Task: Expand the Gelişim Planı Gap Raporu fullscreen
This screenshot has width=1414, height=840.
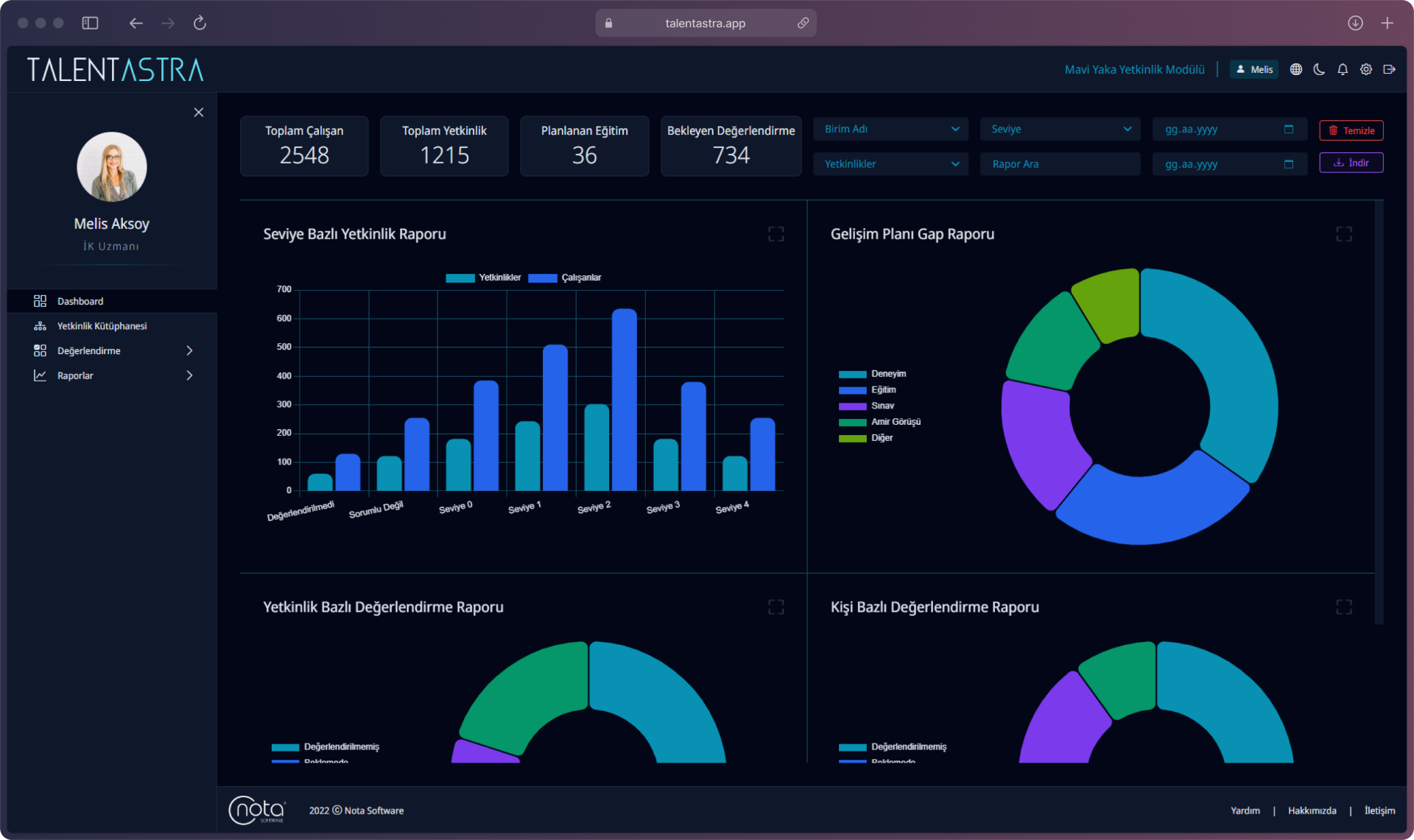Action: click(1343, 234)
